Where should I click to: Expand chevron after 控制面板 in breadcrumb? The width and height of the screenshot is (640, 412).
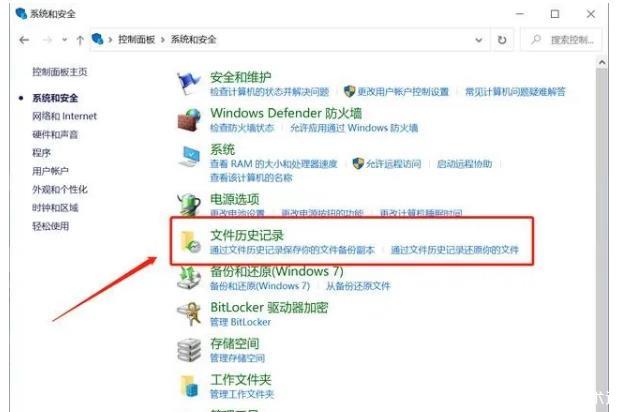click(x=163, y=40)
